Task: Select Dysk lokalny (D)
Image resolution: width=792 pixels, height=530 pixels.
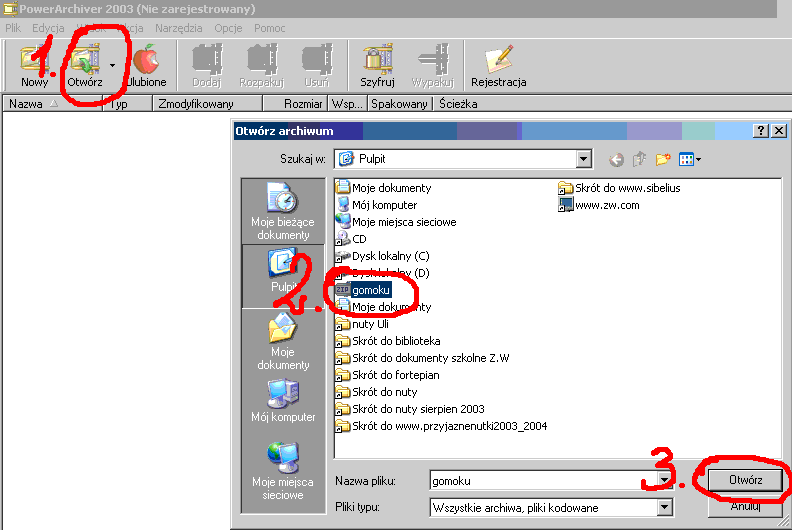Action: coord(383,273)
